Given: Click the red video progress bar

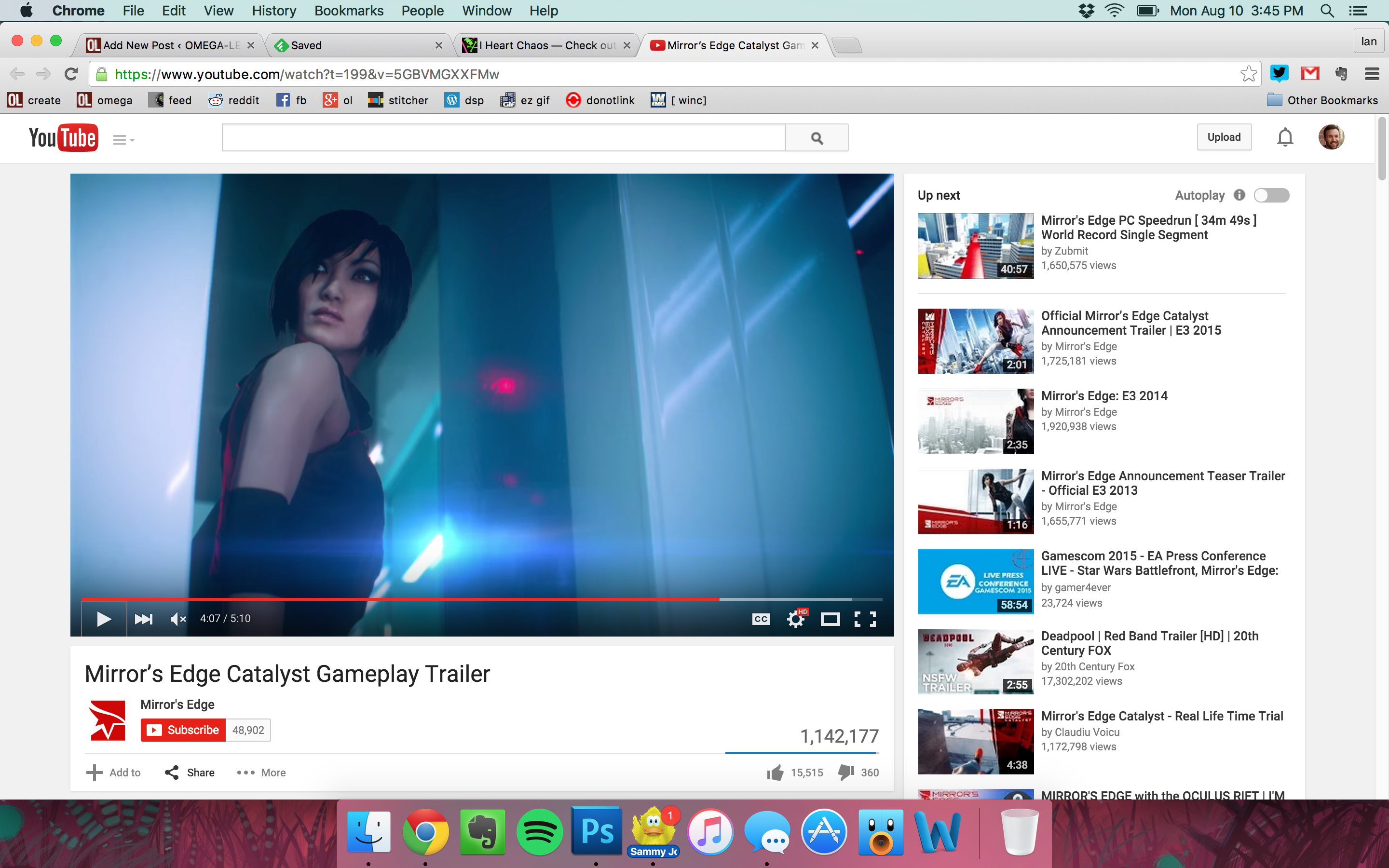Looking at the screenshot, I should pos(400,599).
